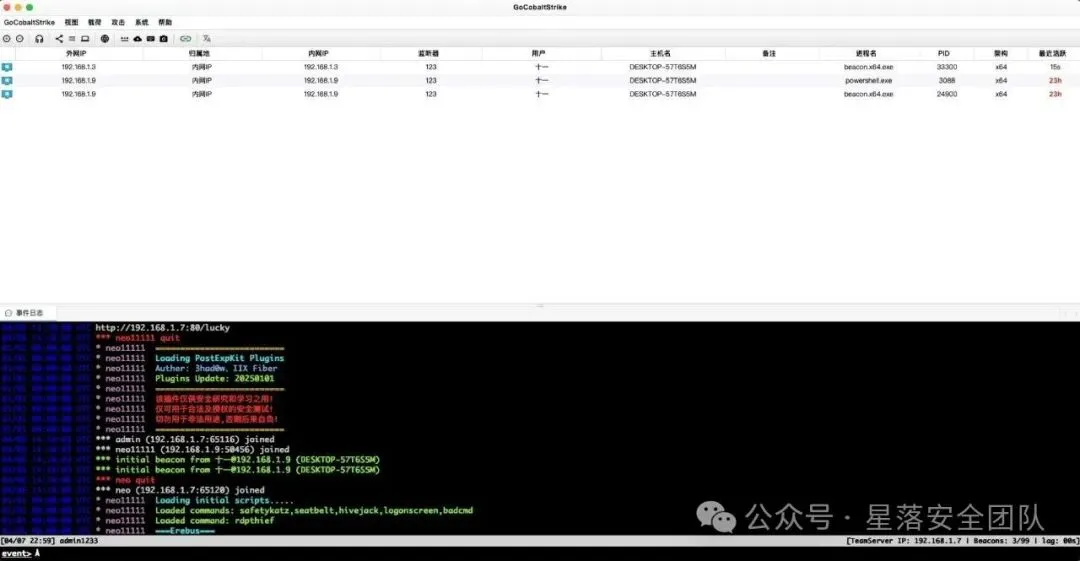
Task: Click TeamServer IP status bar text
Action: [x=904, y=541]
